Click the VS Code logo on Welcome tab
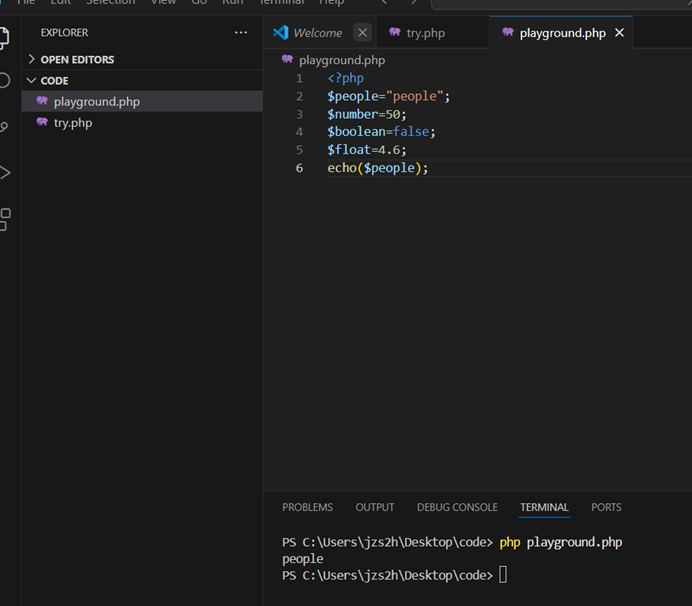This screenshot has width=692, height=606. point(281,33)
